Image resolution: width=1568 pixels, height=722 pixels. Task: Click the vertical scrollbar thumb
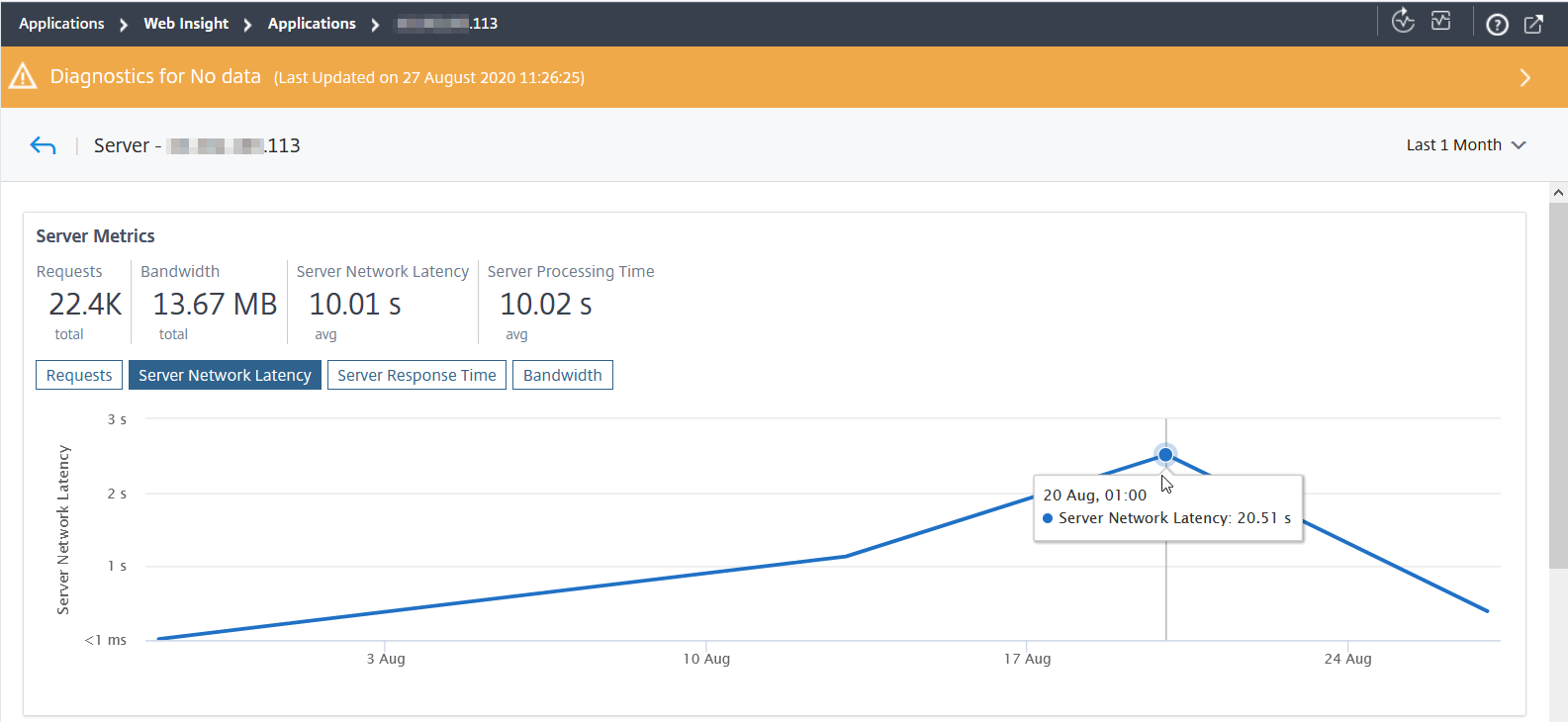point(1558,386)
